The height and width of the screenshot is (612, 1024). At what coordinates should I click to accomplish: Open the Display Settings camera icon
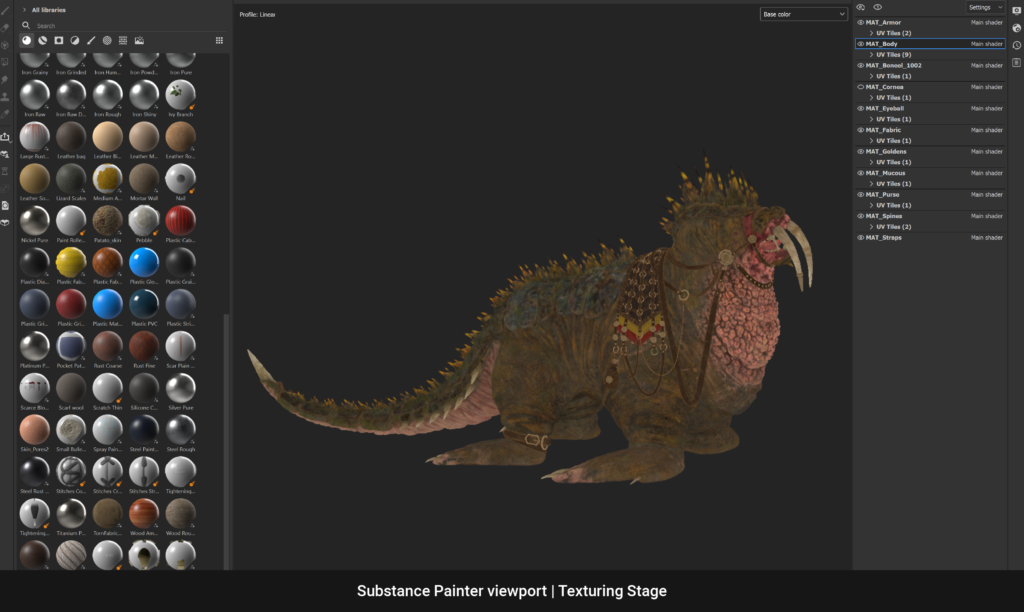tap(1017, 11)
